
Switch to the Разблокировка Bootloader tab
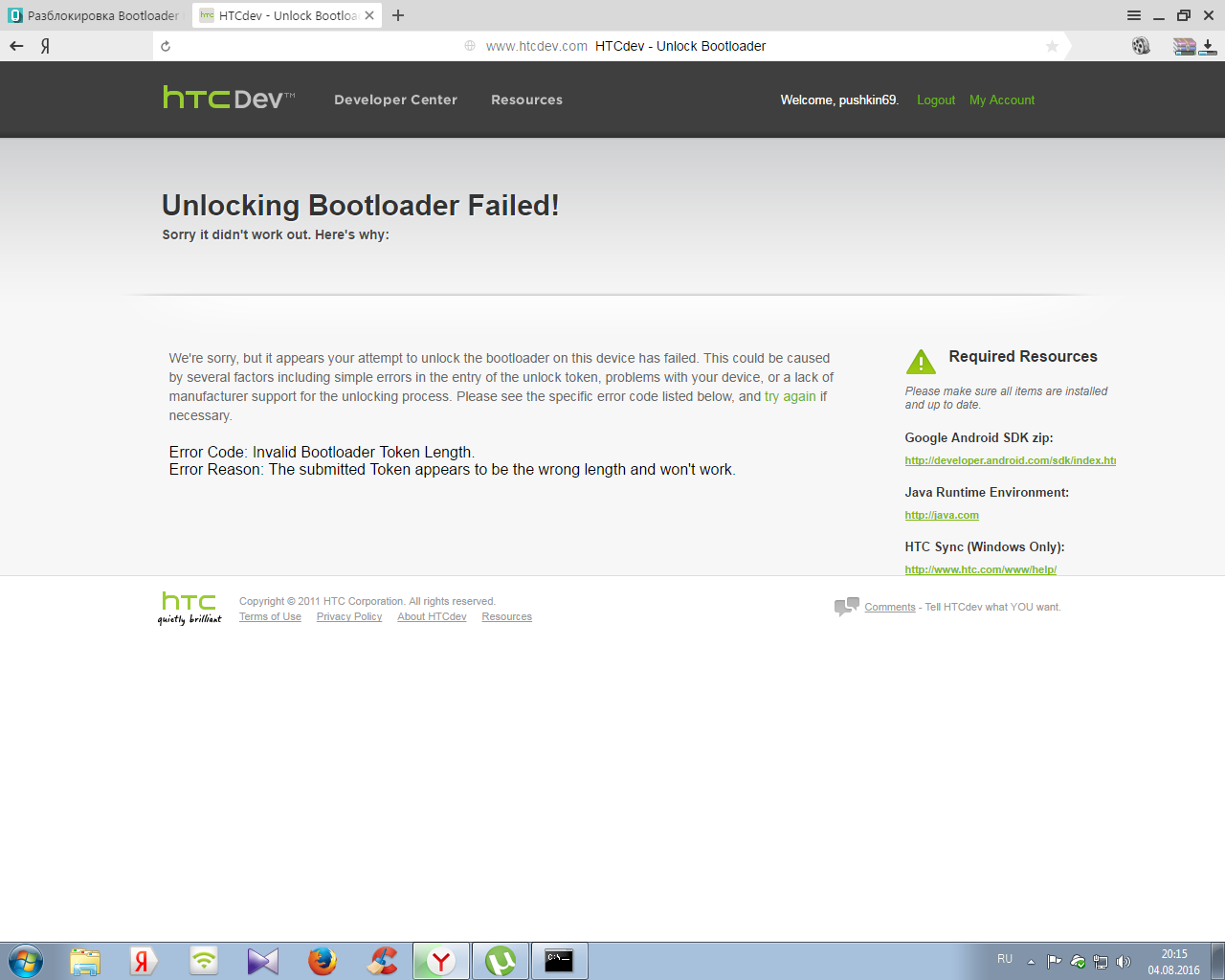pos(96,15)
